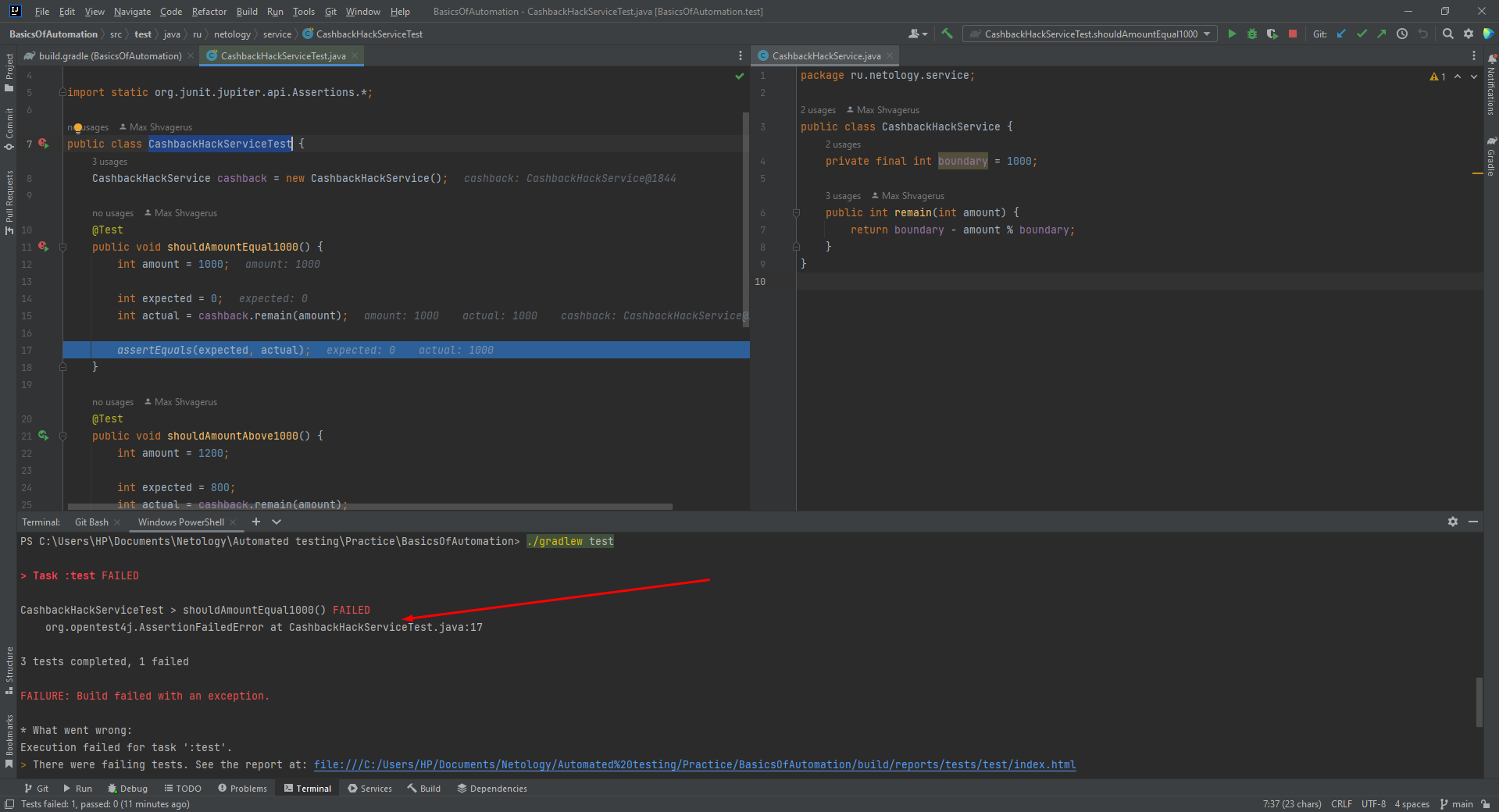
Task: Click the service breadcrumb above the editor
Action: pos(277,34)
